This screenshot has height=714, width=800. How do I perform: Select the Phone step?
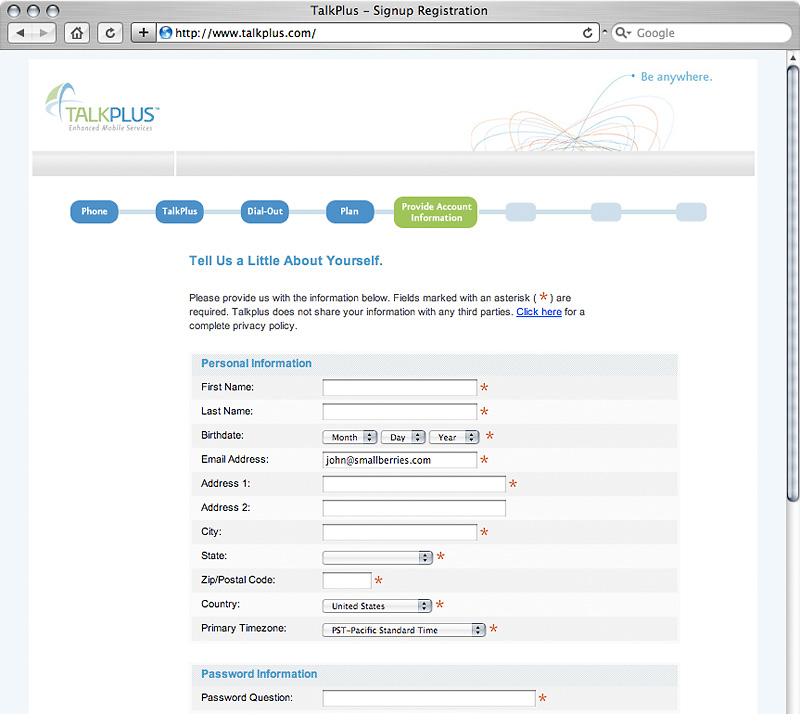coord(94,211)
